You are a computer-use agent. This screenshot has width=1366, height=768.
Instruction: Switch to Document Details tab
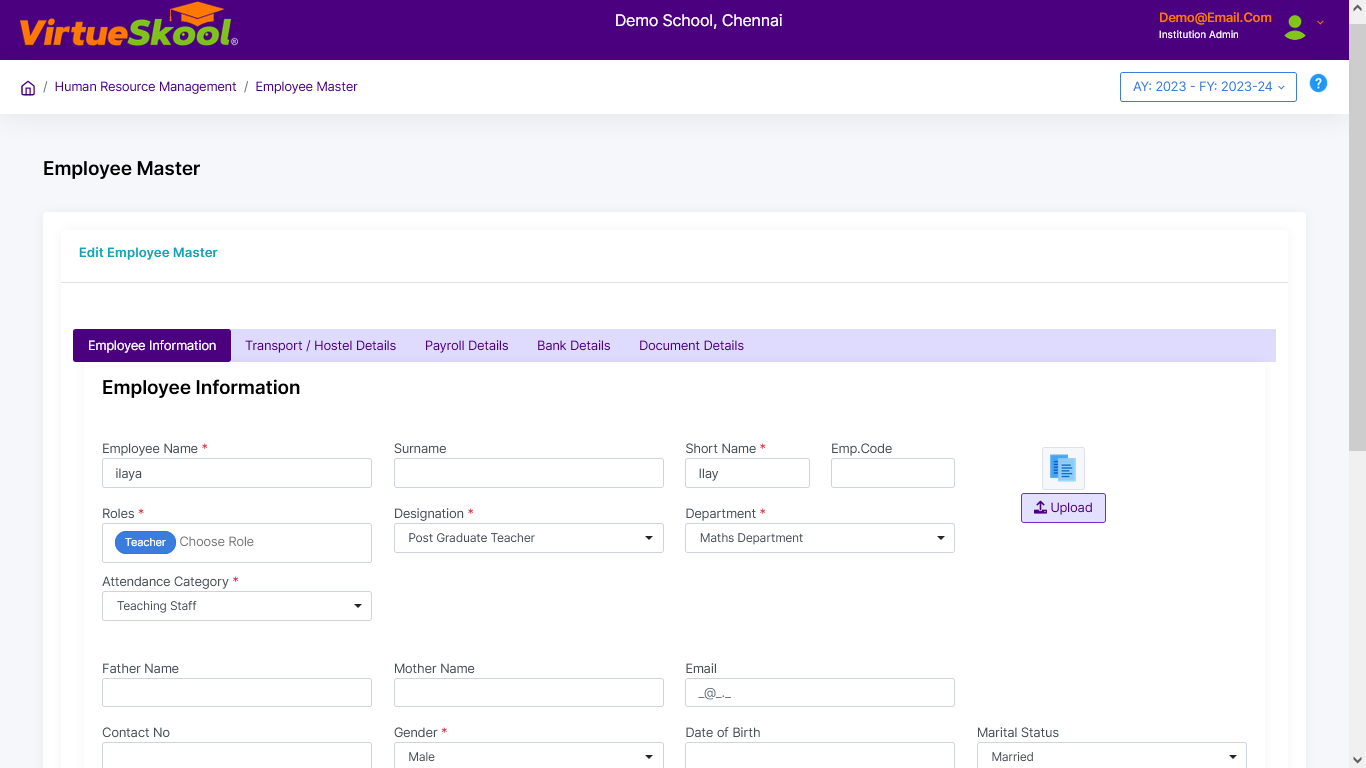691,346
